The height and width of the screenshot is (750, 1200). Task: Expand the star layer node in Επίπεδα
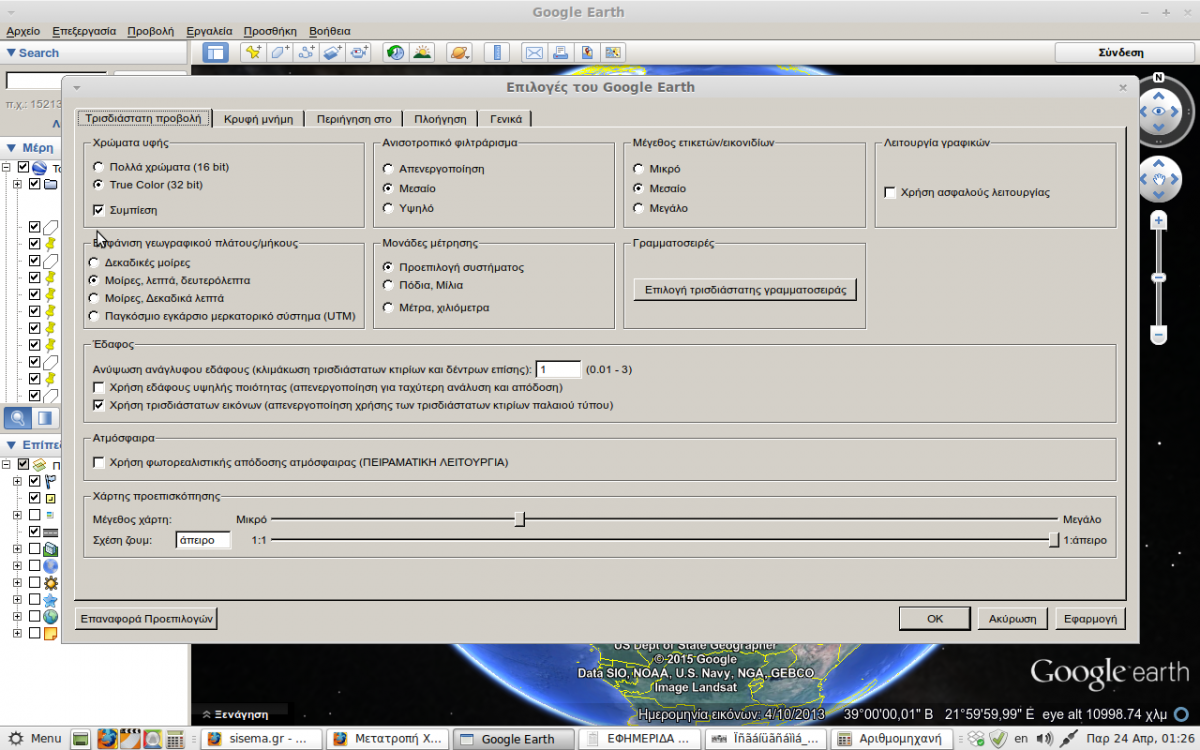click(x=17, y=599)
